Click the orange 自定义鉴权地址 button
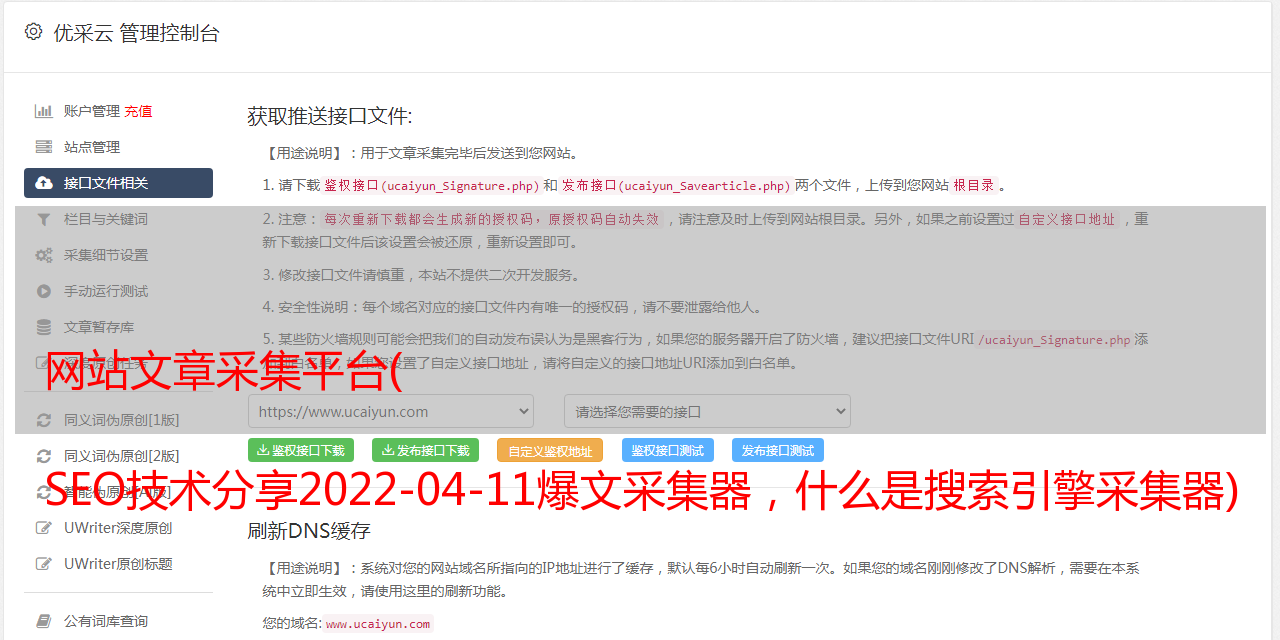1280x640 pixels. click(x=550, y=450)
